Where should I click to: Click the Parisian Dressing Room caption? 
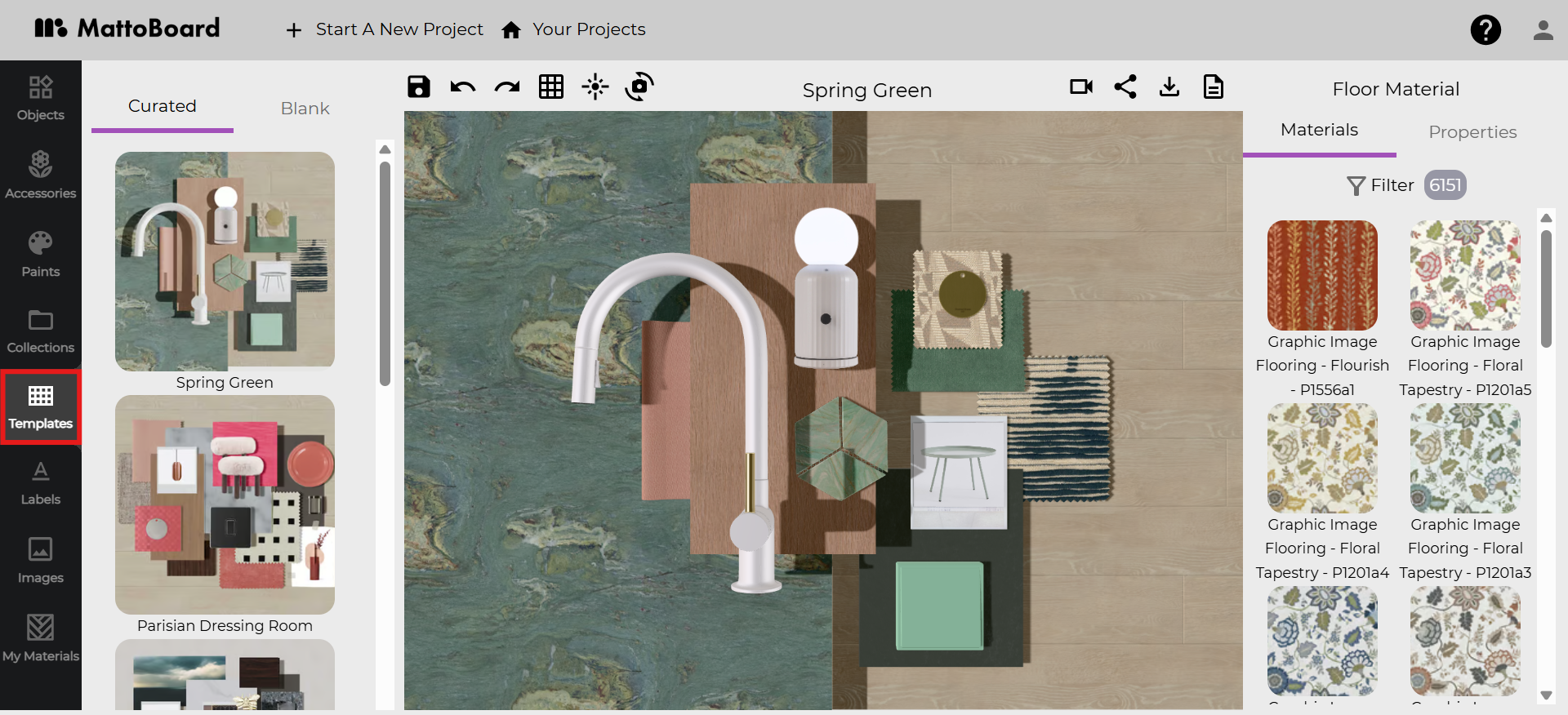(225, 626)
